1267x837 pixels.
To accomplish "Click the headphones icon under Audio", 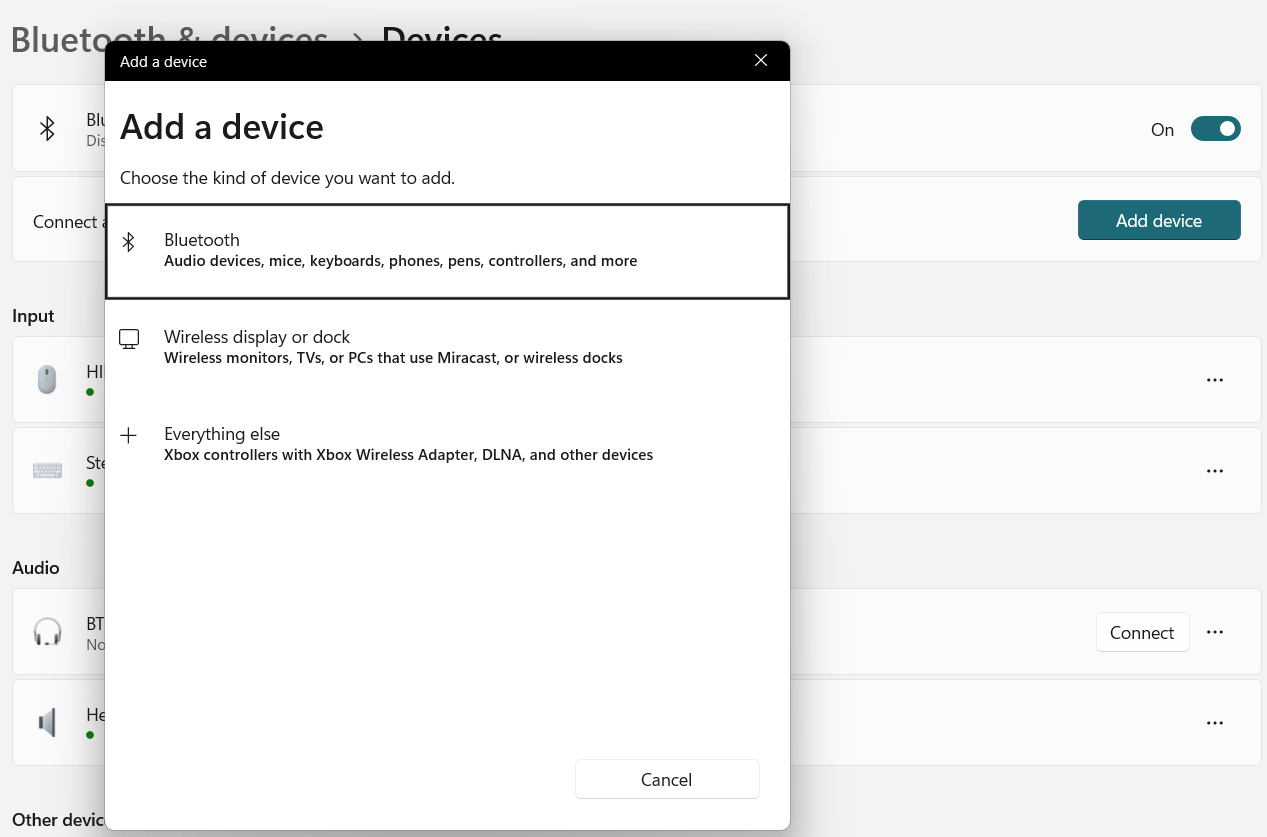I will point(47,632).
